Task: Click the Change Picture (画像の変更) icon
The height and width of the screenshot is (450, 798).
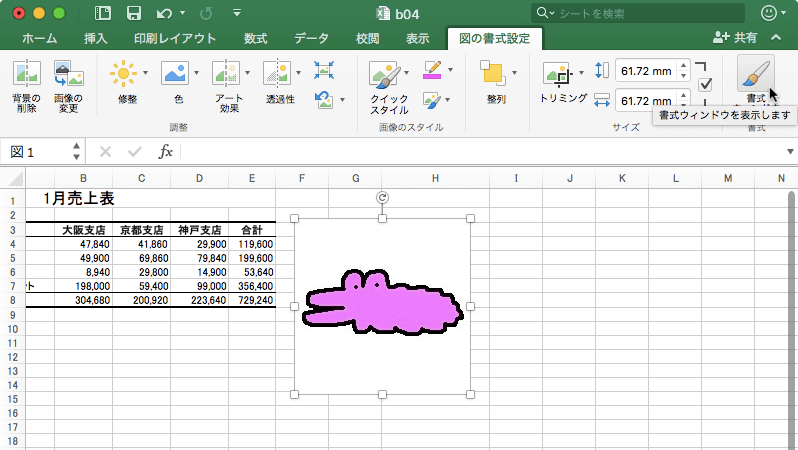Action: (x=69, y=73)
